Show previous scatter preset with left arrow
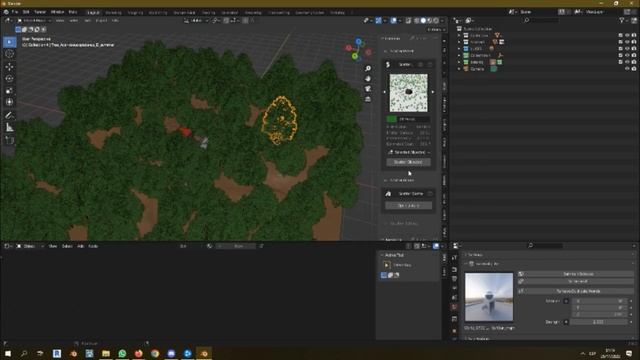Viewport: 640px width, 360px height. (x=384, y=92)
